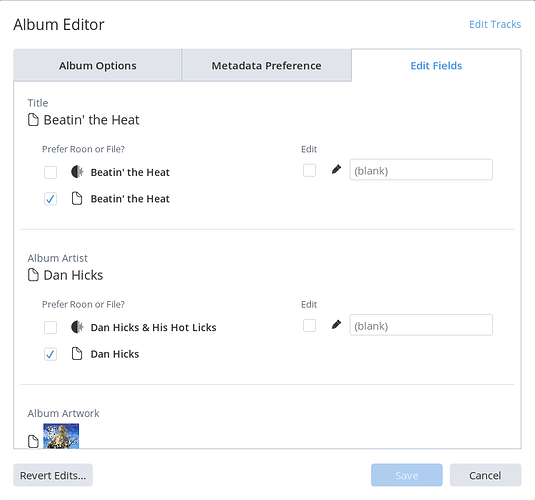The height and width of the screenshot is (500, 535).
Task: Check the Dan Hicks & His Hot Licks checkbox
Action: [50, 328]
